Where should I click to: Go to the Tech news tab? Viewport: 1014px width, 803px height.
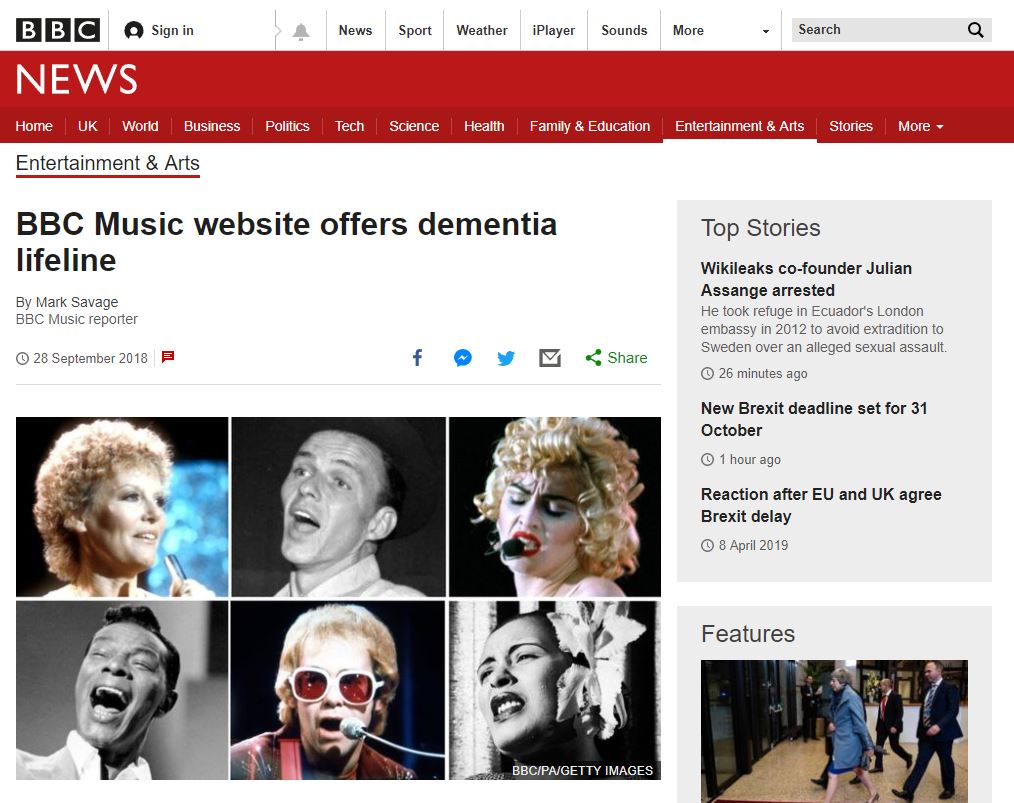click(x=349, y=126)
